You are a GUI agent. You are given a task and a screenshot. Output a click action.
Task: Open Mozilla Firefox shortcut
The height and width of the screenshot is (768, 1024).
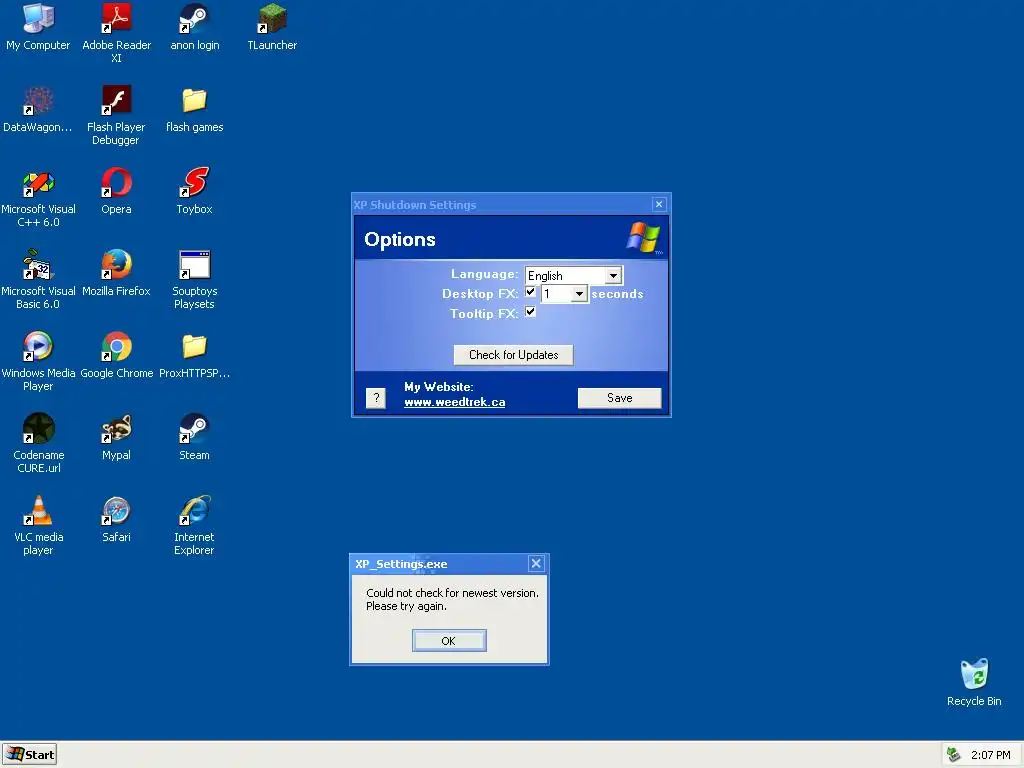point(116,274)
